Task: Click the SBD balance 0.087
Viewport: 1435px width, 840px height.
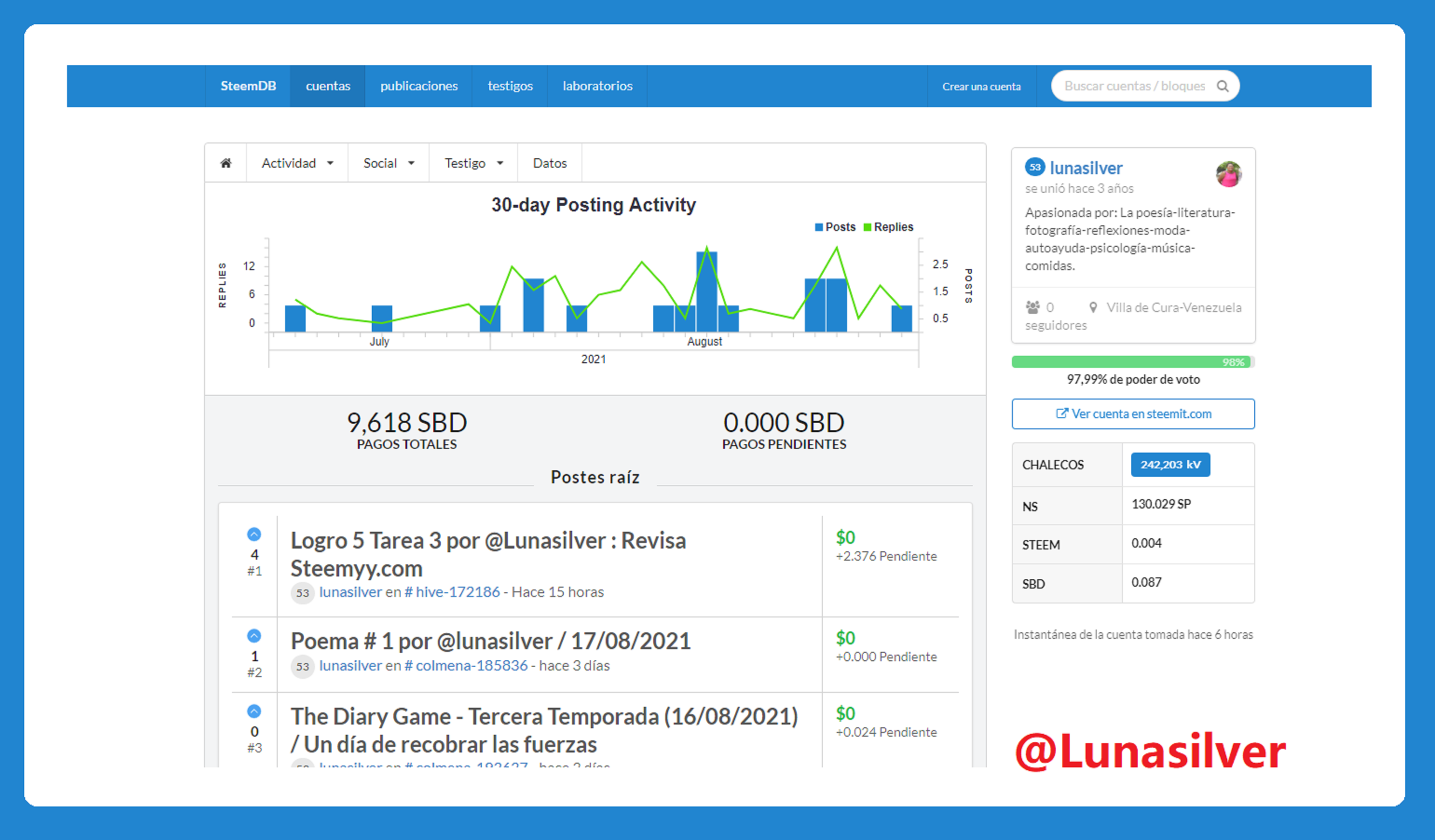Action: 1146,583
